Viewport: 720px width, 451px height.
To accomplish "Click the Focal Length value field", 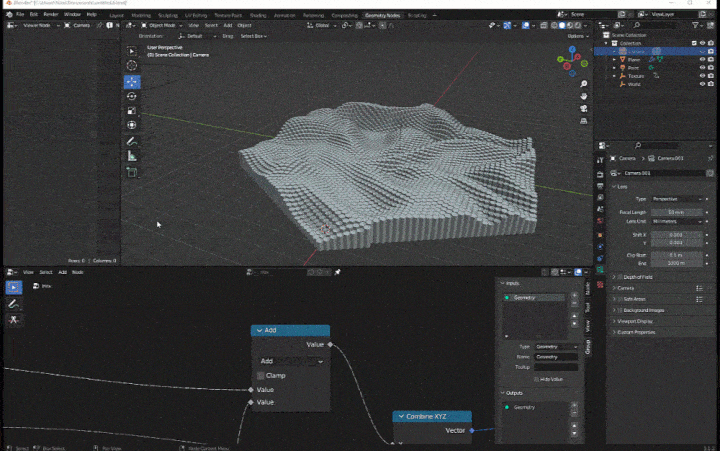I will click(x=675, y=212).
